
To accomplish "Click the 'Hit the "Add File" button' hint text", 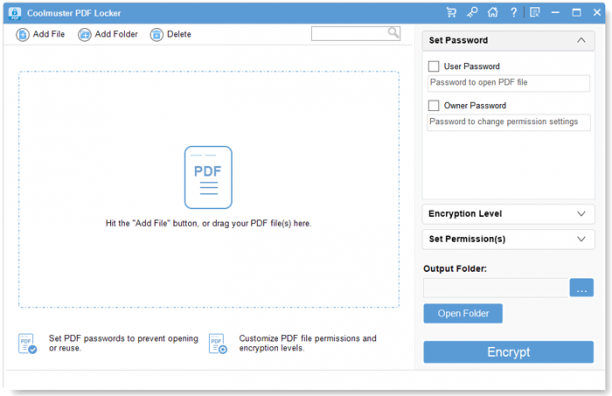I will point(208,224).
